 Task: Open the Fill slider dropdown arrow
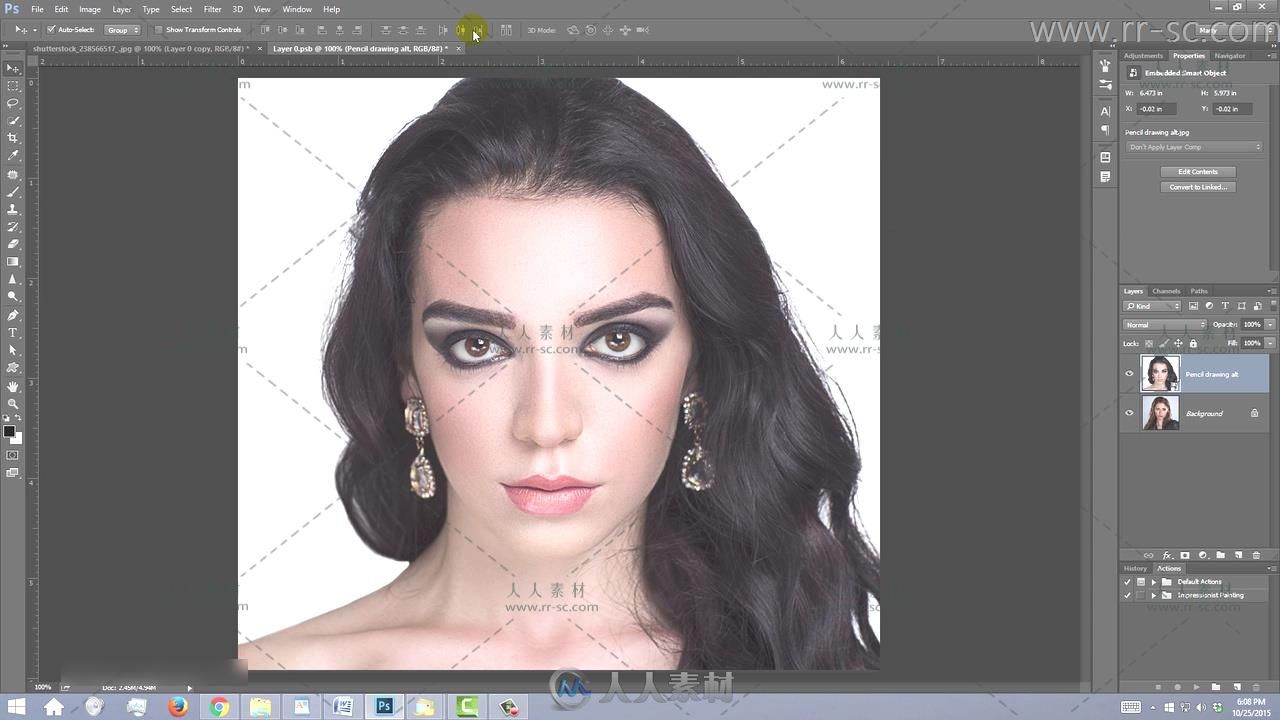[x=1270, y=343]
